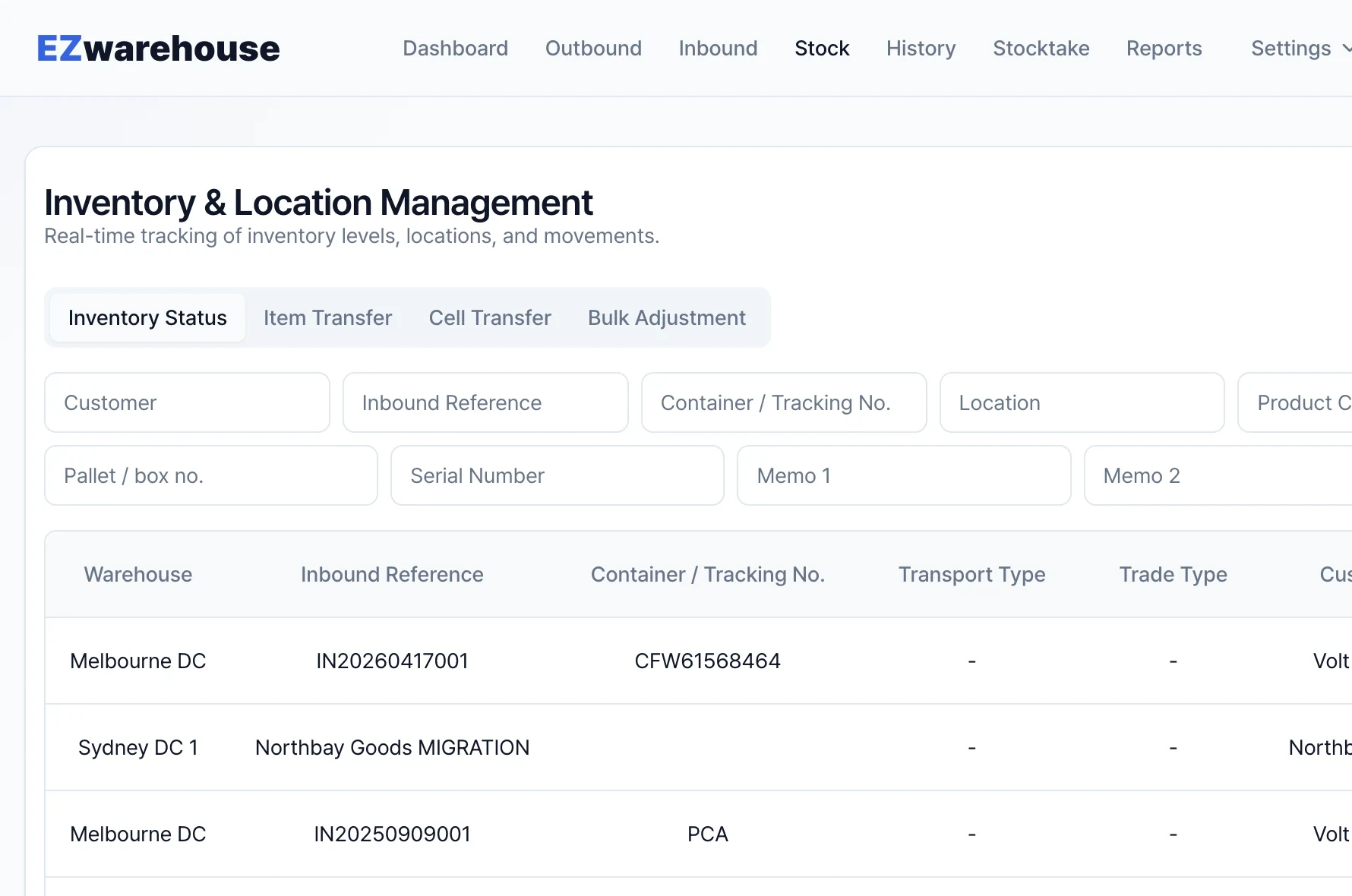The image size is (1352, 896).
Task: Focus the Product filter field
Action: 1296,402
